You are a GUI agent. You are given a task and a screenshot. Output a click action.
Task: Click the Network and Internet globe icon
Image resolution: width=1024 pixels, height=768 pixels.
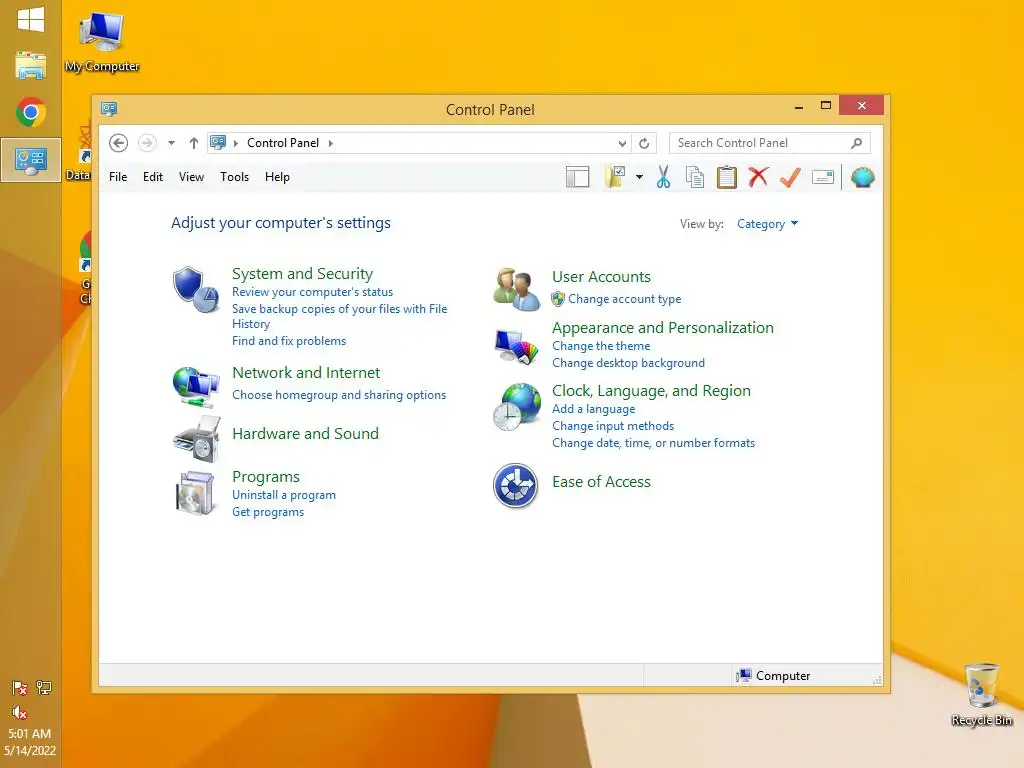(195, 385)
